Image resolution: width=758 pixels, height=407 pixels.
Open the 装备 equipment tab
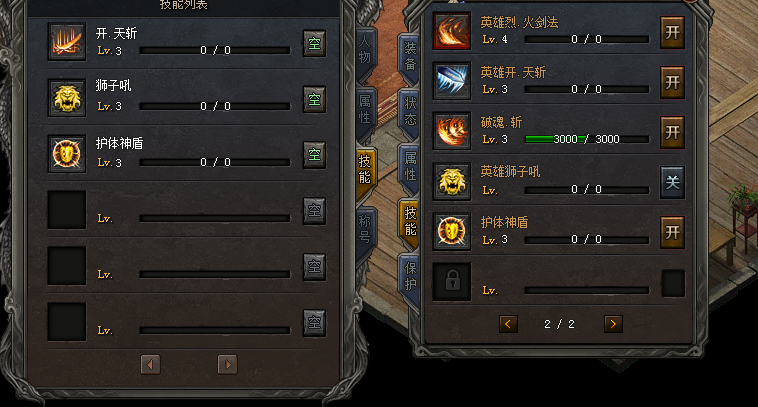[409, 56]
